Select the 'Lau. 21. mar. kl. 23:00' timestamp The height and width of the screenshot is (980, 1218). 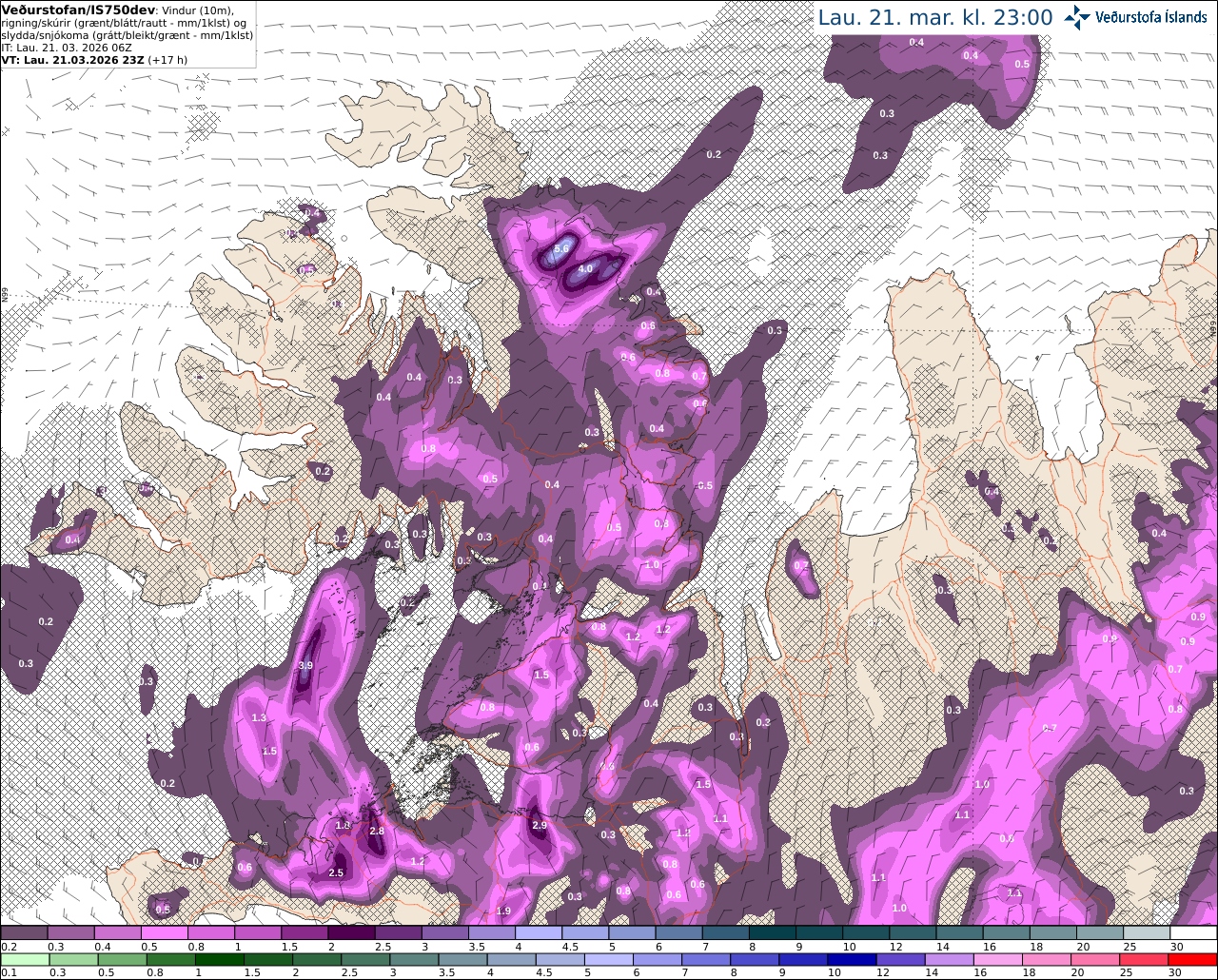tap(935, 17)
